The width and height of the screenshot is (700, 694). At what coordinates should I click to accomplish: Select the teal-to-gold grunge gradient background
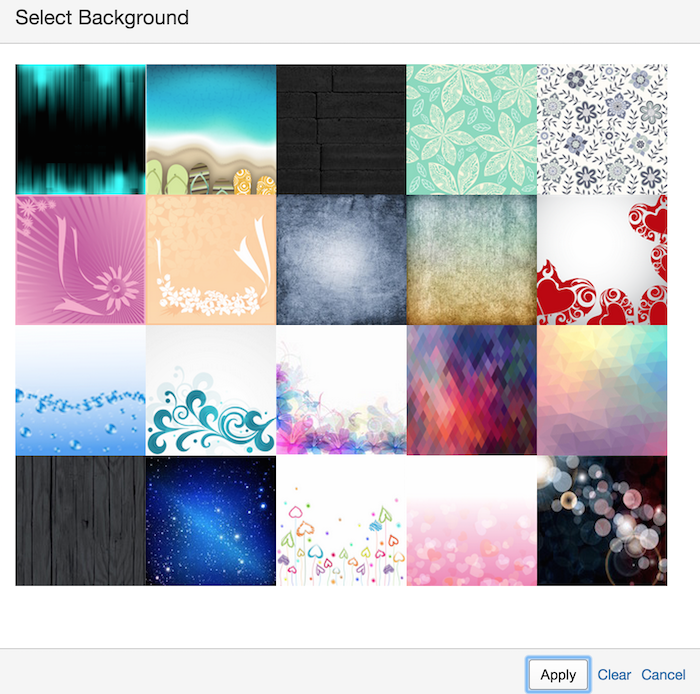point(472,260)
